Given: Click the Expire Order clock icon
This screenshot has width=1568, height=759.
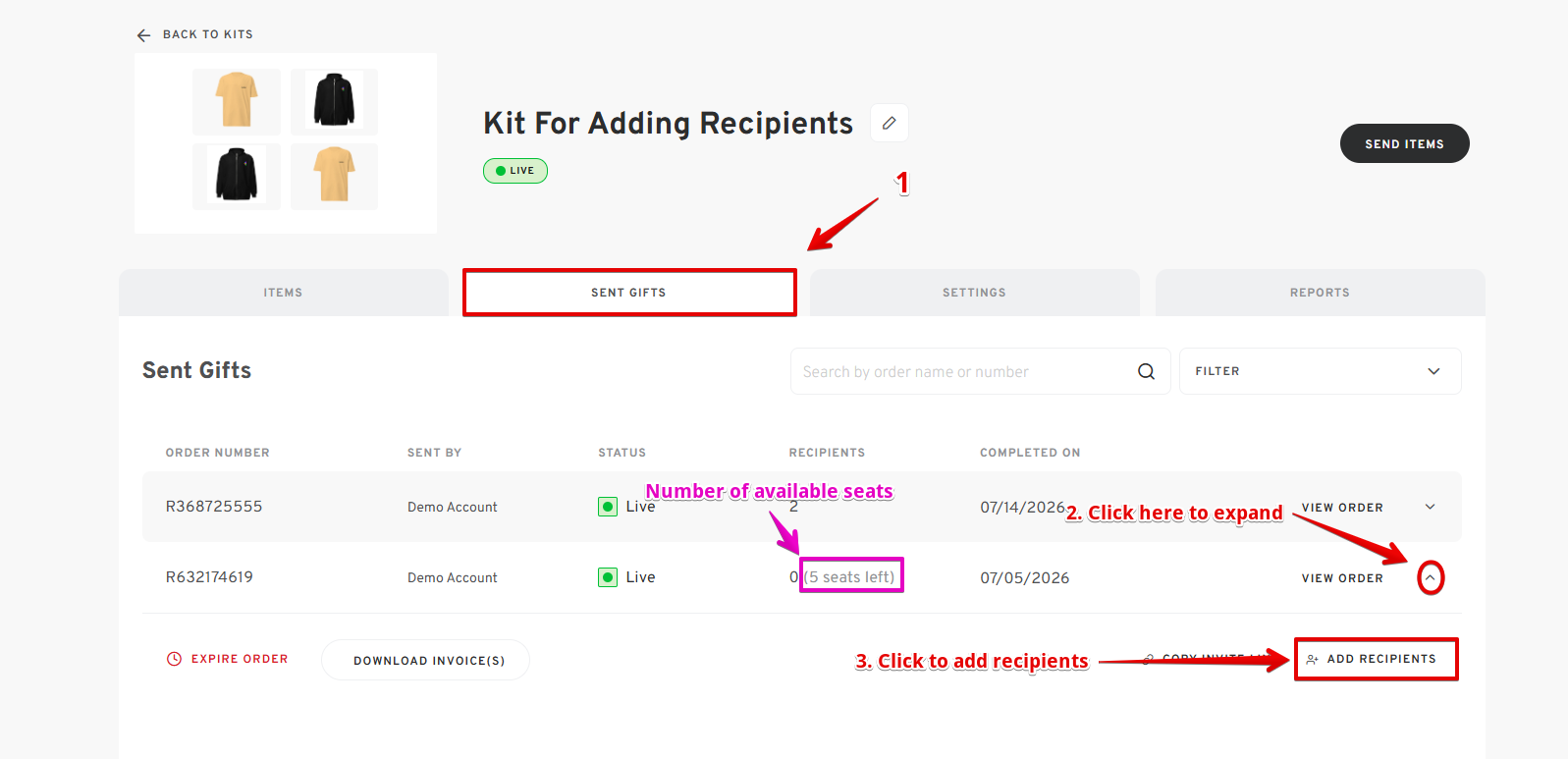Looking at the screenshot, I should pyautogui.click(x=174, y=659).
